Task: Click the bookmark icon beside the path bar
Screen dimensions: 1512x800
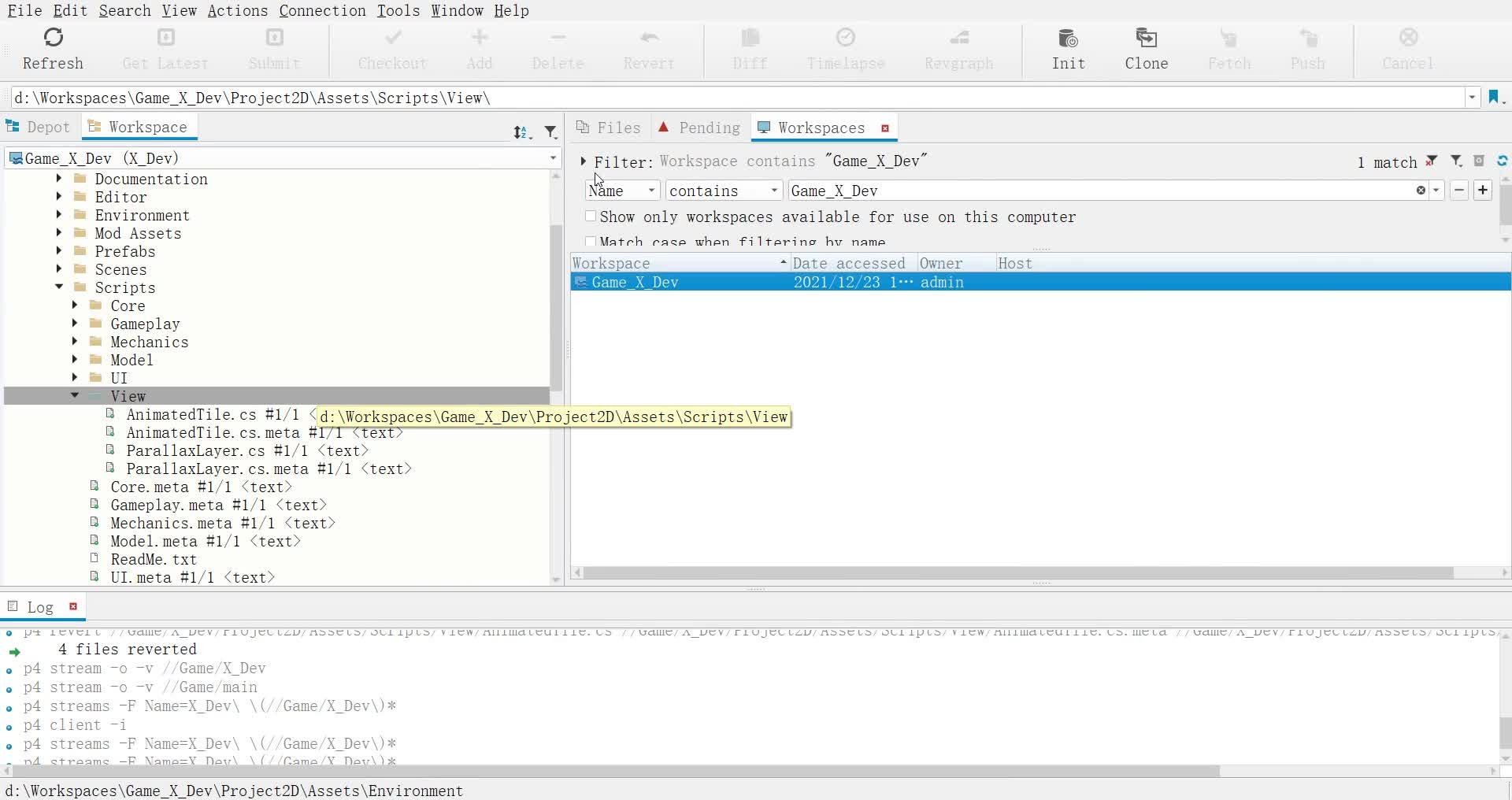Action: click(1493, 98)
